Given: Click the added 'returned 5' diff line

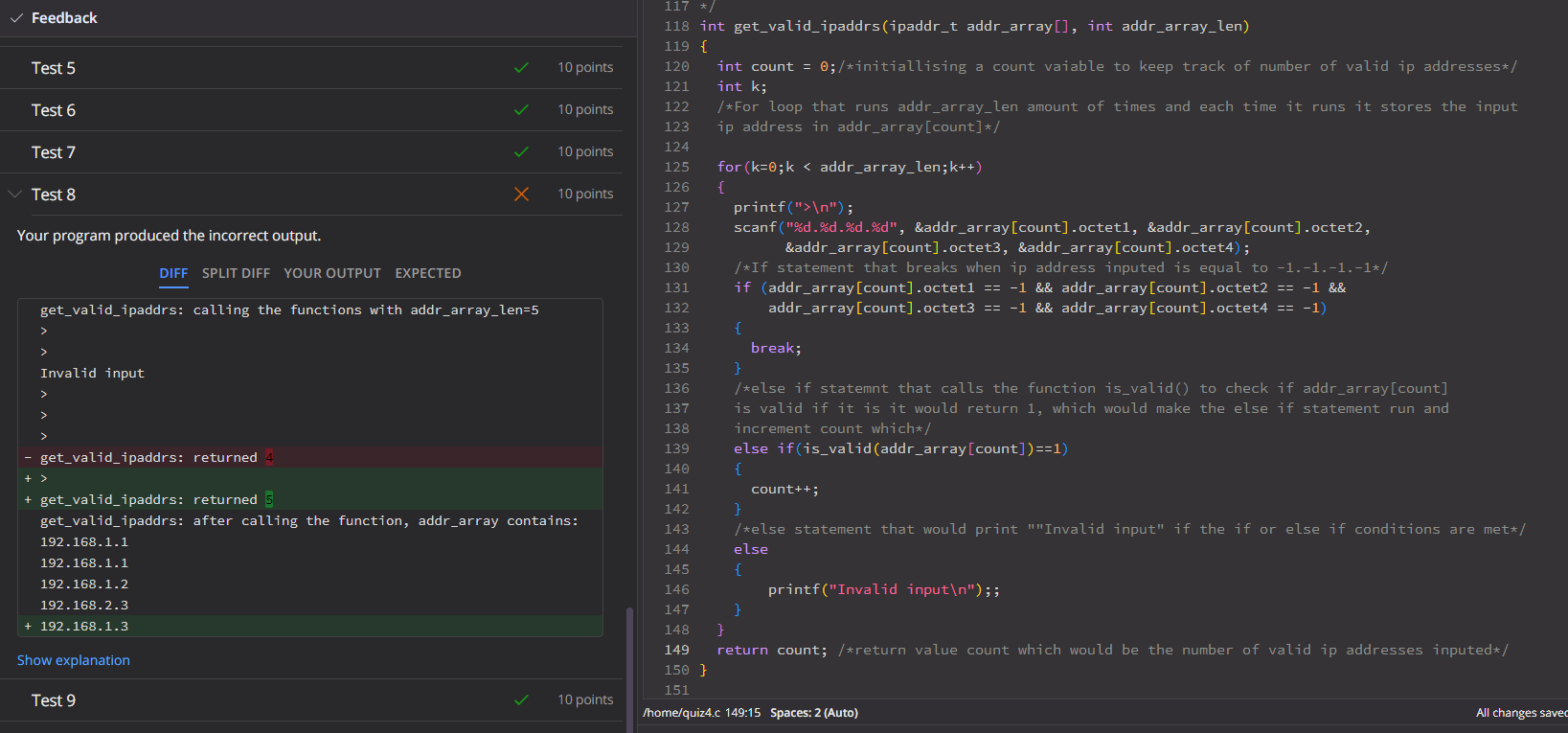Looking at the screenshot, I should click(x=310, y=499).
